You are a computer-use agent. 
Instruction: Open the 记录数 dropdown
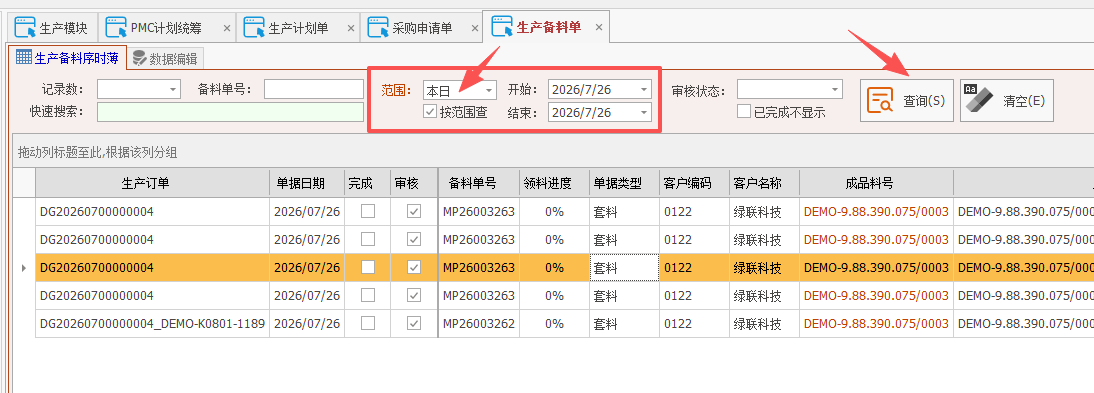pyautogui.click(x=173, y=89)
